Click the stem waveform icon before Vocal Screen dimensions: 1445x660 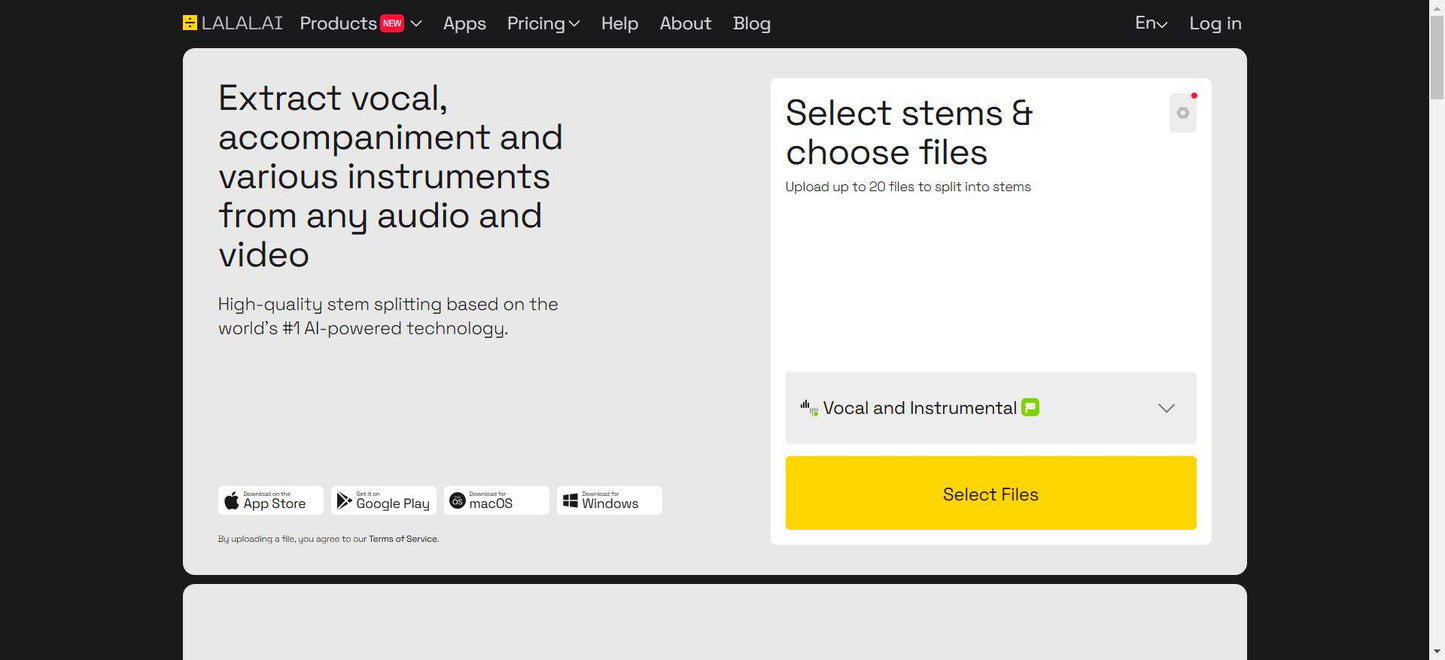(x=809, y=407)
